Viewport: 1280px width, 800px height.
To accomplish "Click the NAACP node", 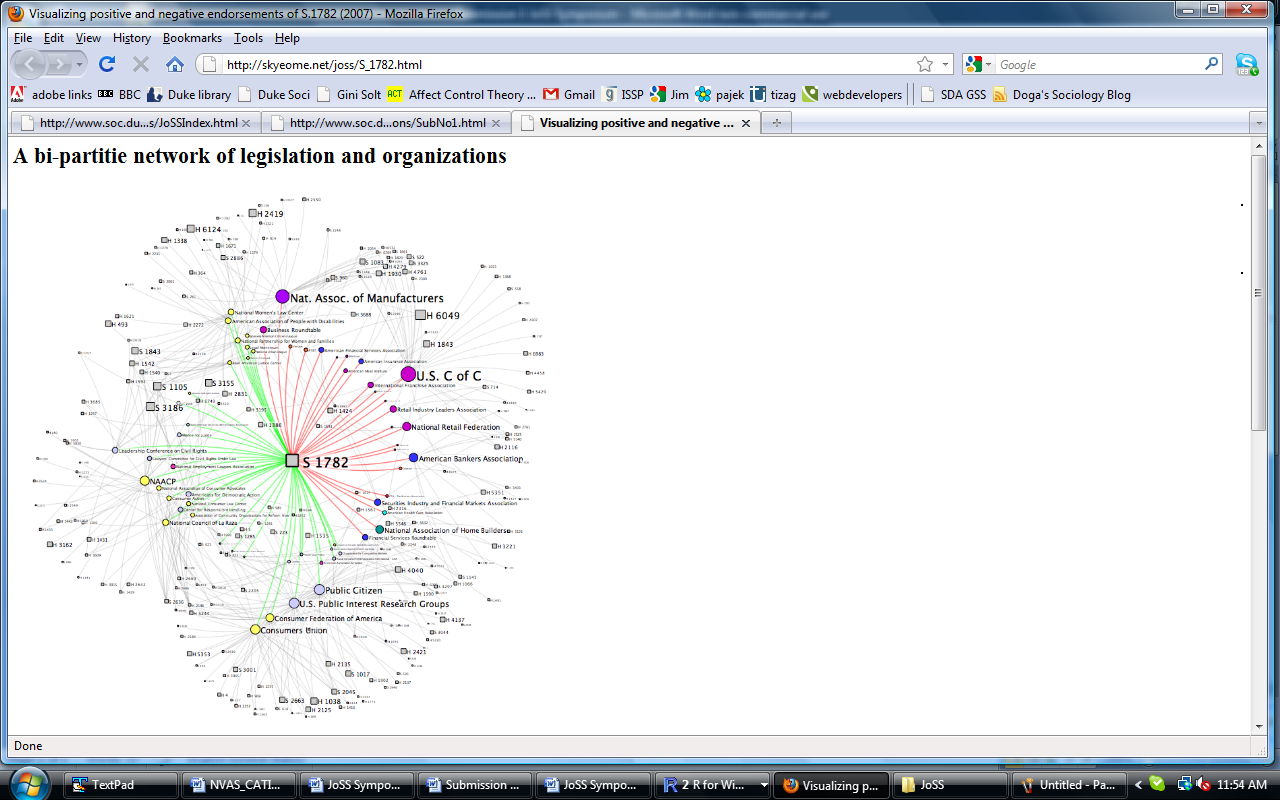I will tap(145, 481).
